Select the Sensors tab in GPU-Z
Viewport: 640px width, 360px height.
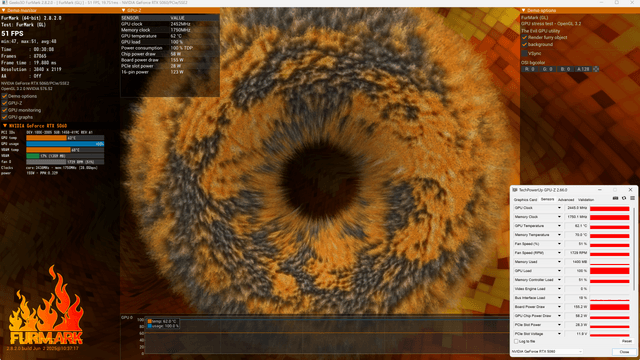coord(547,199)
